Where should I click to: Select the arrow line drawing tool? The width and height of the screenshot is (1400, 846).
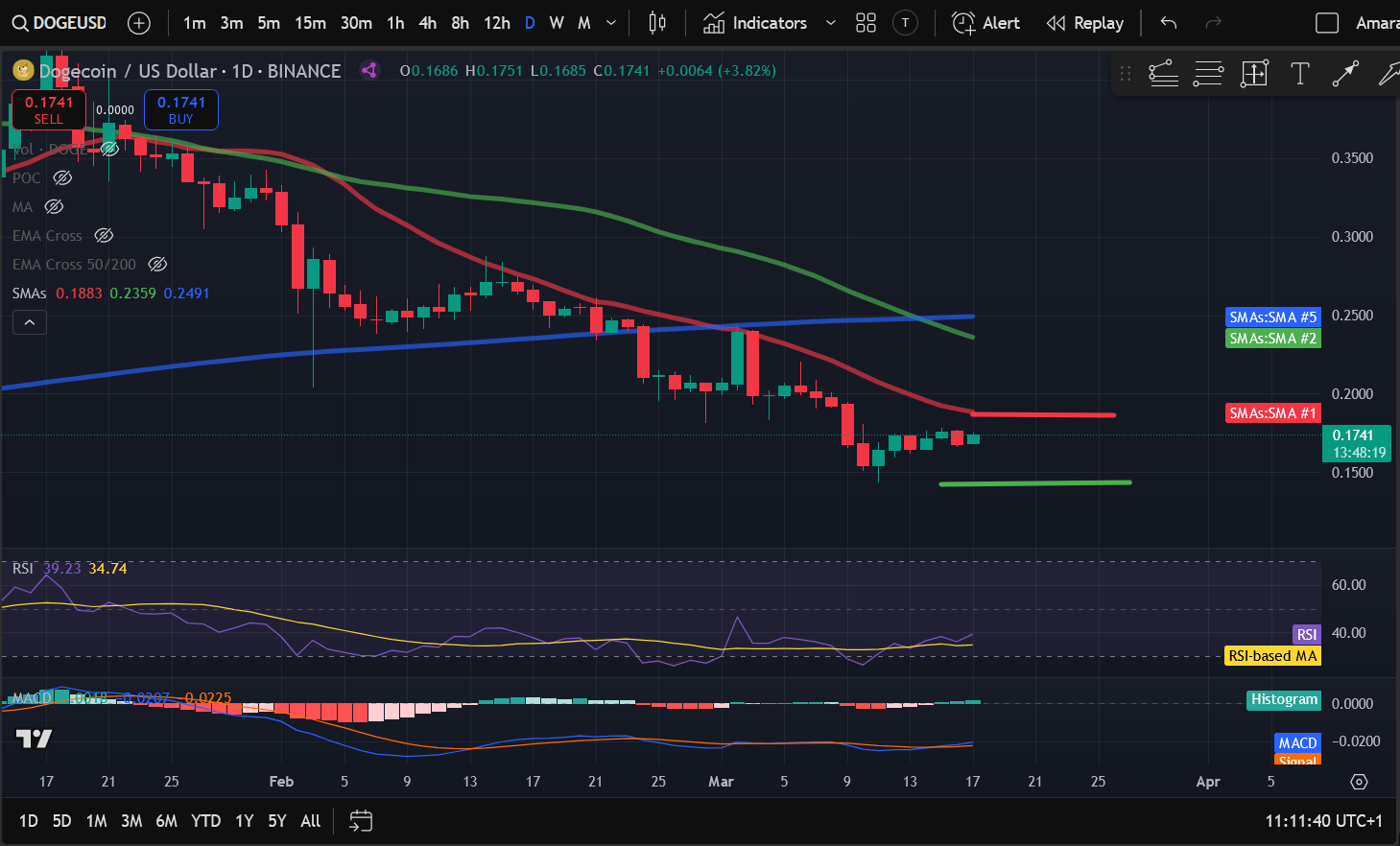(1345, 74)
